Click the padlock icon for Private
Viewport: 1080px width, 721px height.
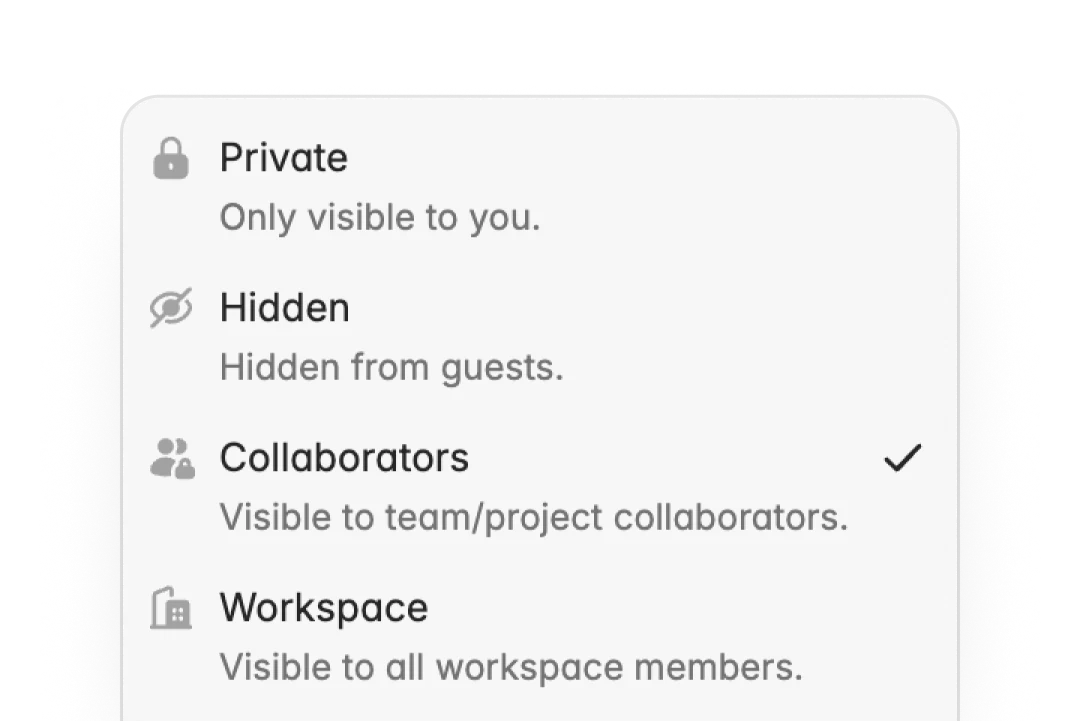point(171,158)
